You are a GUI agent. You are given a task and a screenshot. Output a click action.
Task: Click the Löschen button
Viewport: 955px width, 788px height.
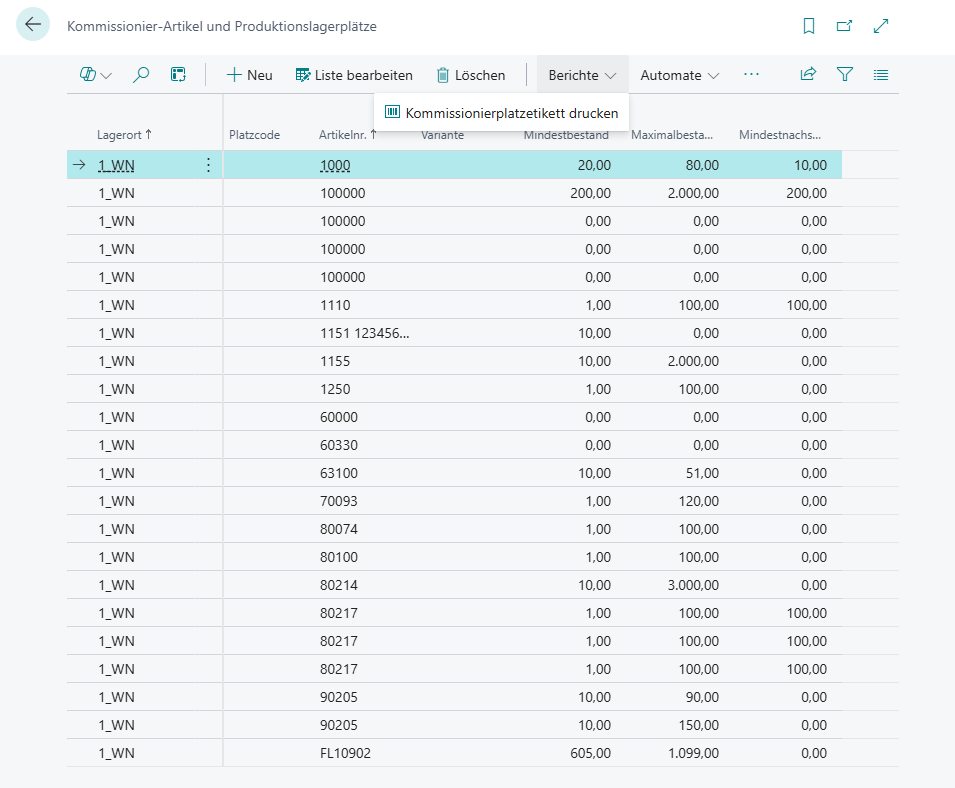(x=470, y=75)
